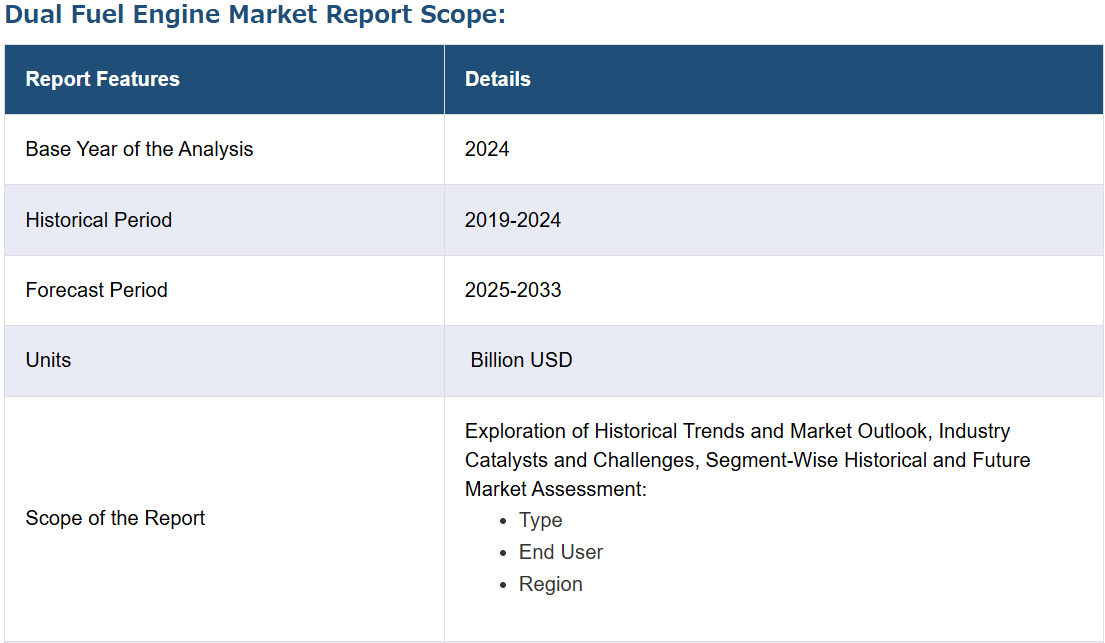The height and width of the screenshot is (643, 1105).
Task: Select the 'Type' bullet item
Action: tap(541, 520)
